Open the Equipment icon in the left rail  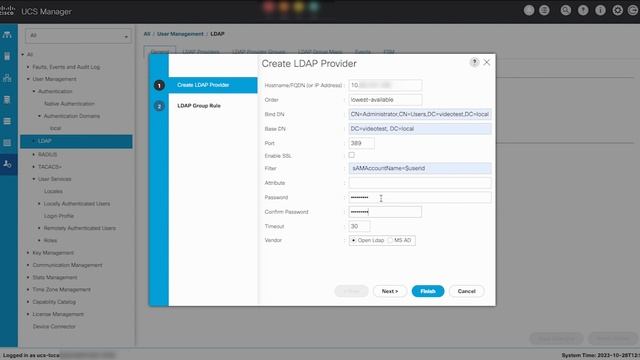(x=7, y=35)
